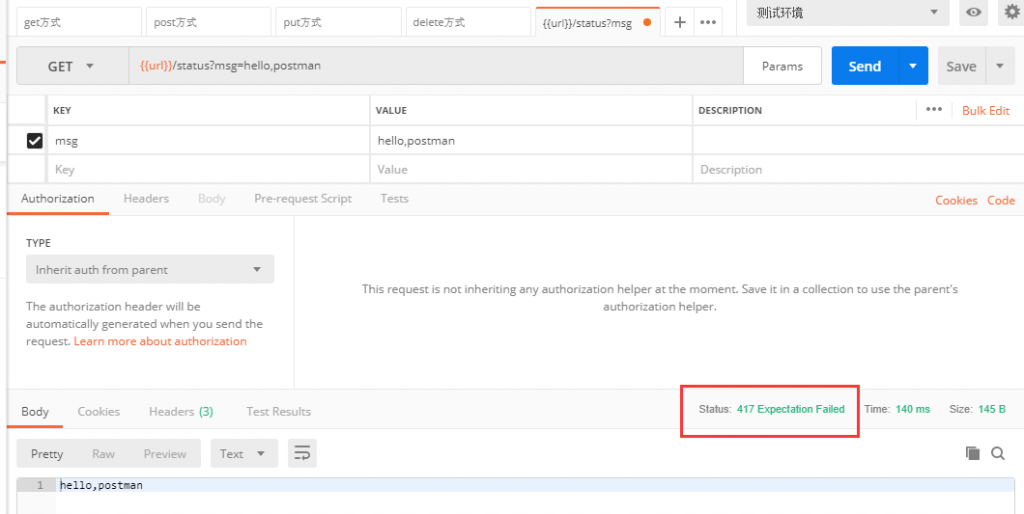The image size is (1024, 514).
Task: Switch to the Headers request tab
Action: pos(146,199)
